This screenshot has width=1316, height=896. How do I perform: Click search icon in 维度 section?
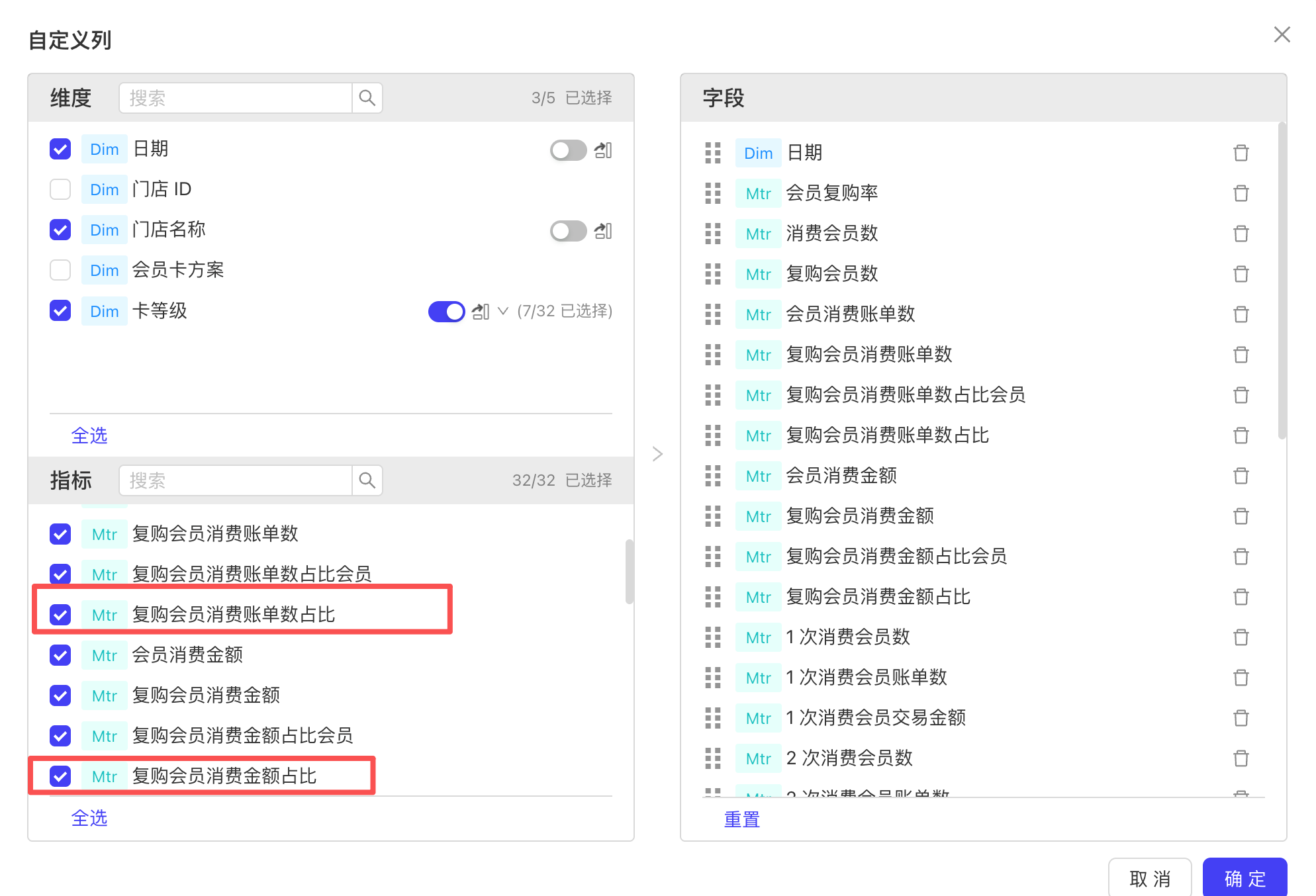pos(367,98)
